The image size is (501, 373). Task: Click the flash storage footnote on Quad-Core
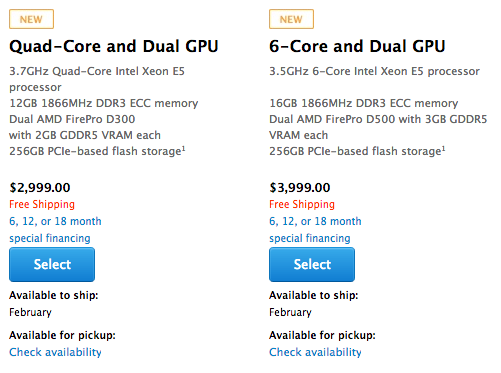tap(183, 148)
